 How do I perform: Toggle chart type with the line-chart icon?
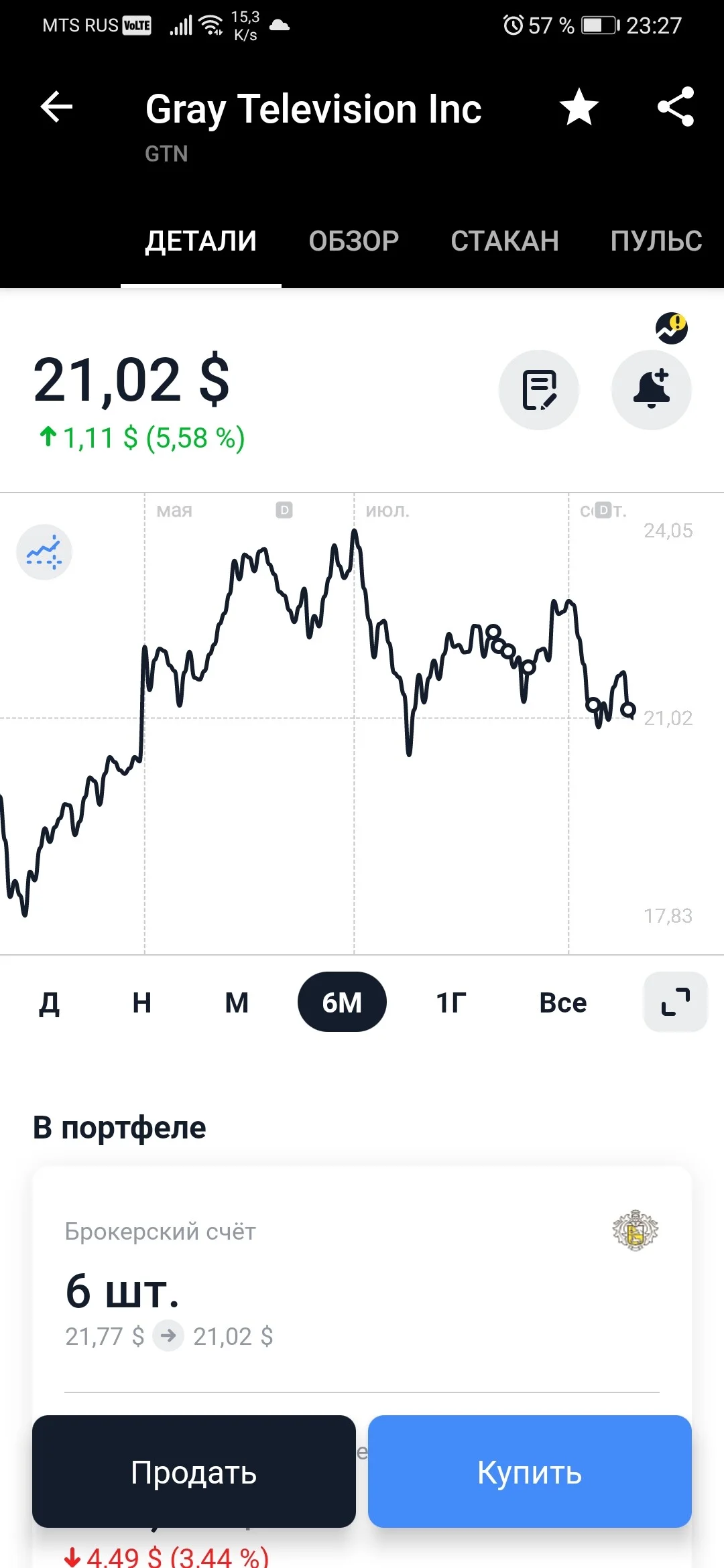click(44, 552)
